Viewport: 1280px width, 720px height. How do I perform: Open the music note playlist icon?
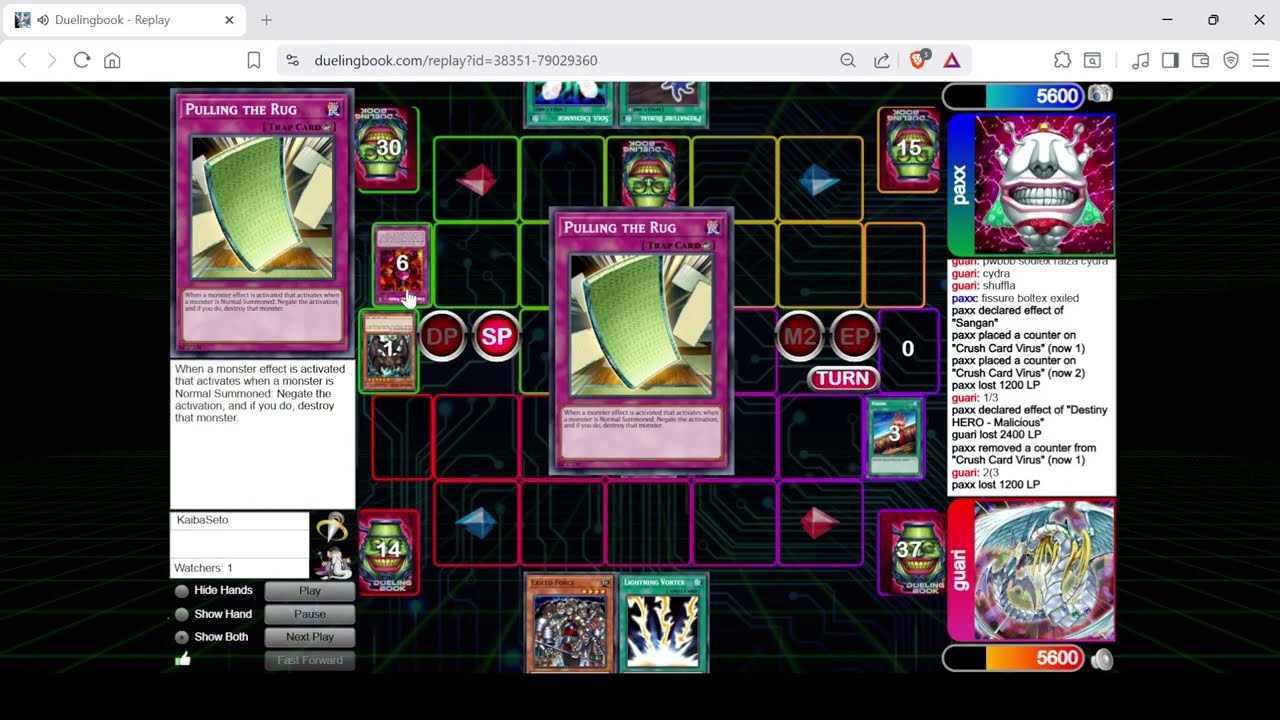click(x=1140, y=60)
